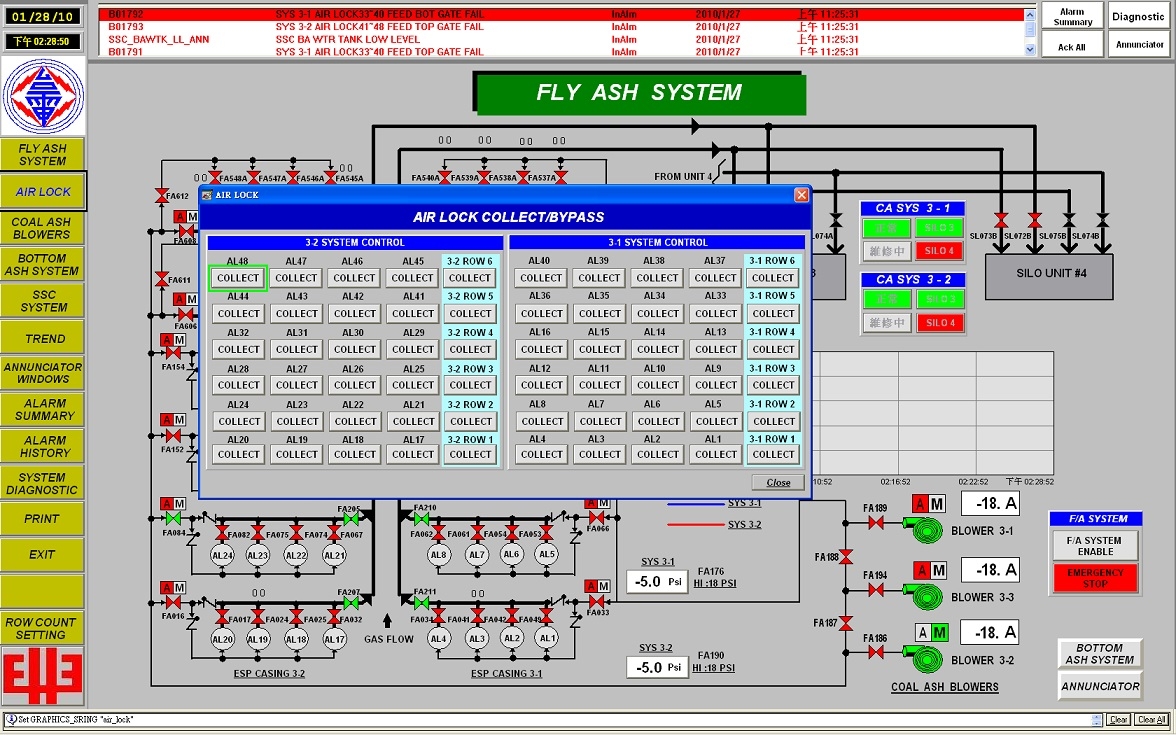The height and width of the screenshot is (735, 1176).
Task: Open Alarm Summary at top right
Action: 1072,16
